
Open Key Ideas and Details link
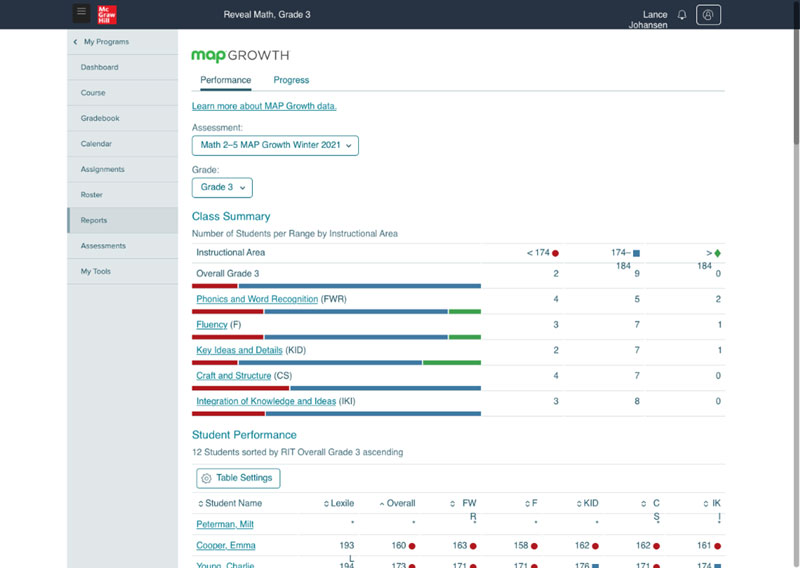tap(239, 350)
